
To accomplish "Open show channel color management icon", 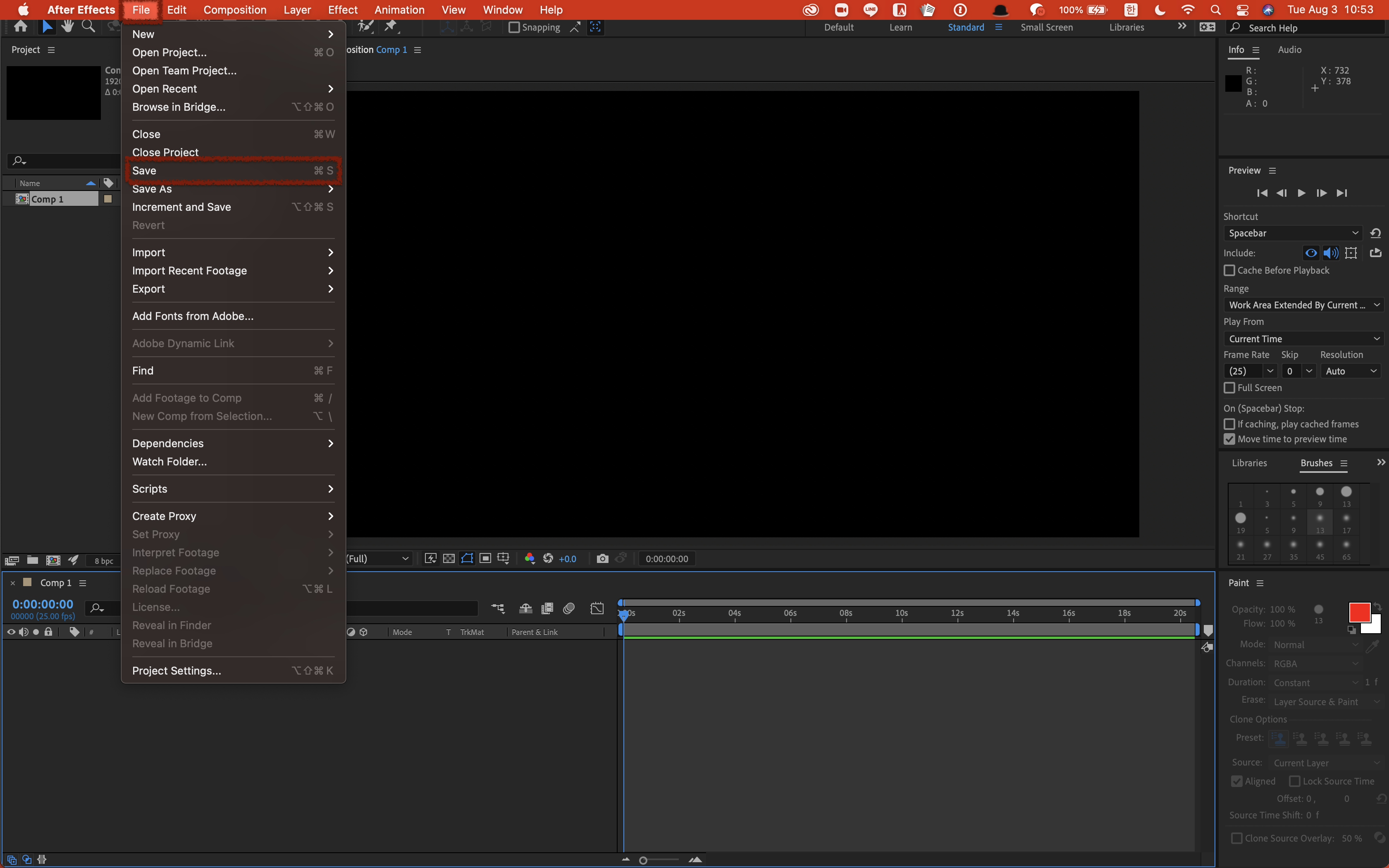I will pyautogui.click(x=530, y=558).
